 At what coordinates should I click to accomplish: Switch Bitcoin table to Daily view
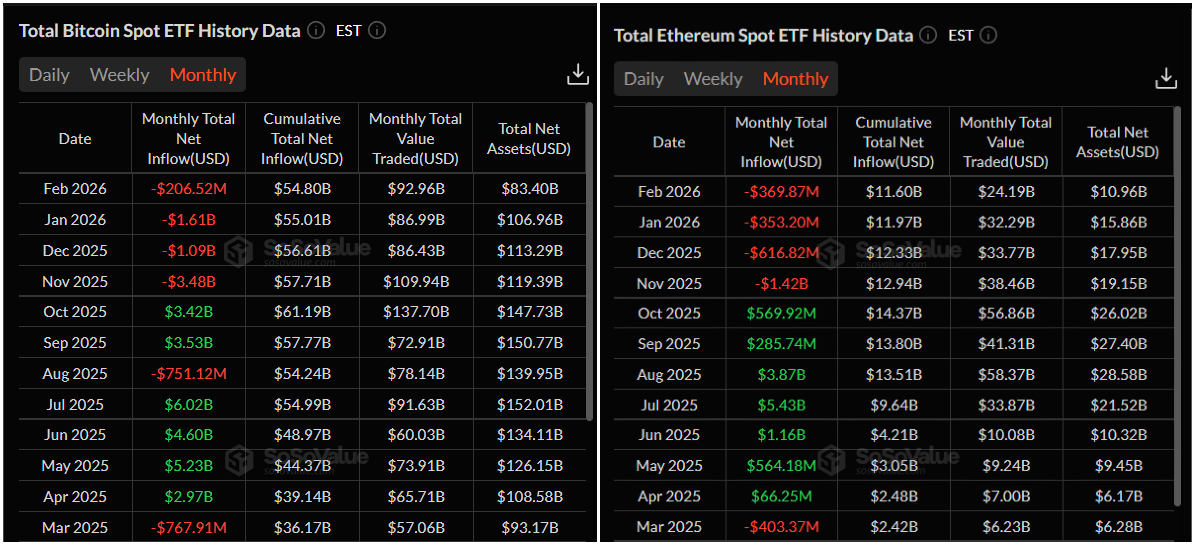pyautogui.click(x=49, y=75)
